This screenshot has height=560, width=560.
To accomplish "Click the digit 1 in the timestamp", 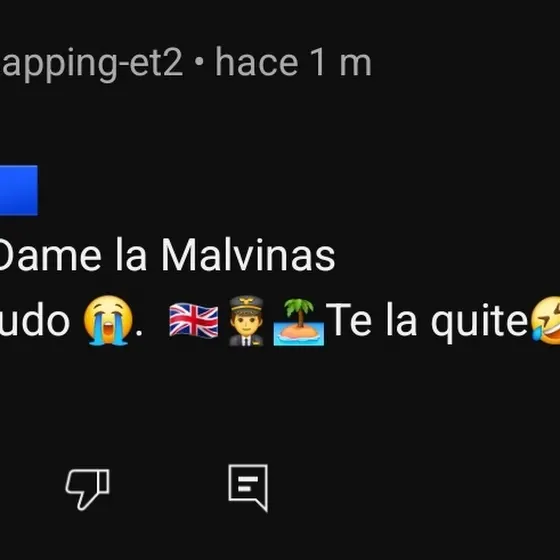I will 318,62.
